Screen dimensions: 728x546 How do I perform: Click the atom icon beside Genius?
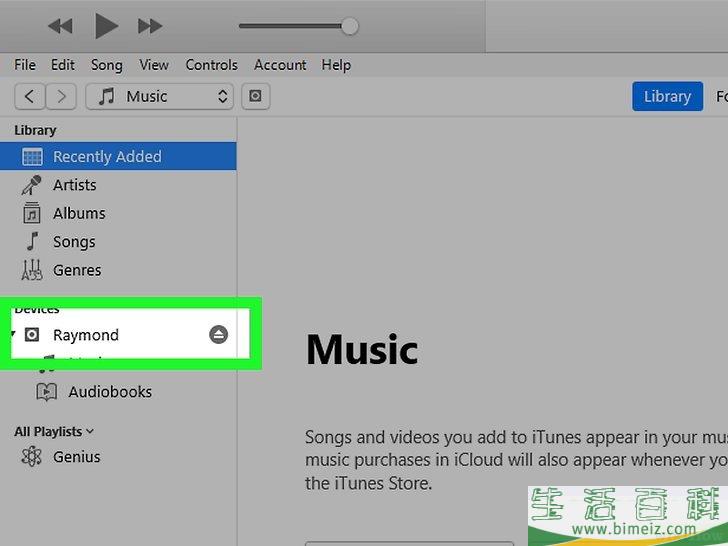32,457
